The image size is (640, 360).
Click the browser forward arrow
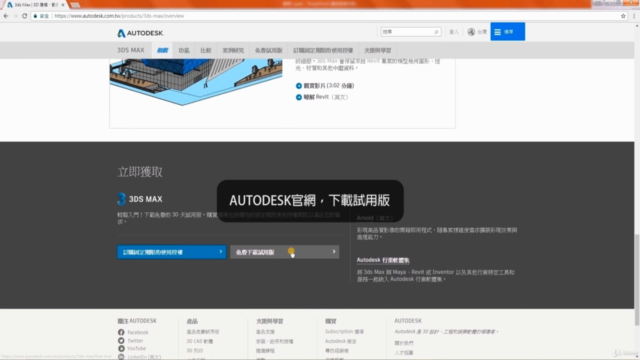point(15,16)
